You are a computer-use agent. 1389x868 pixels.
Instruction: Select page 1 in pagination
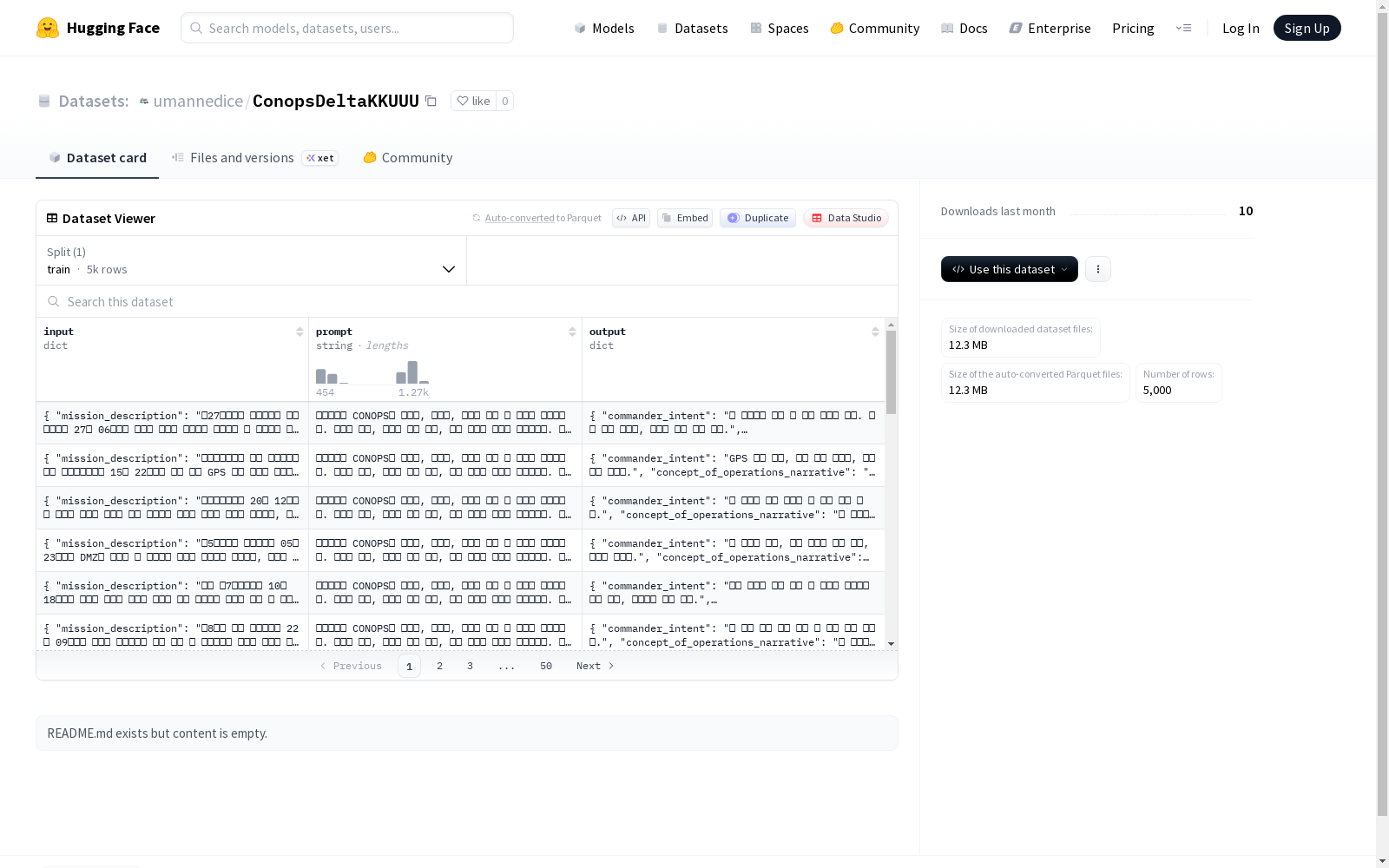tap(409, 666)
